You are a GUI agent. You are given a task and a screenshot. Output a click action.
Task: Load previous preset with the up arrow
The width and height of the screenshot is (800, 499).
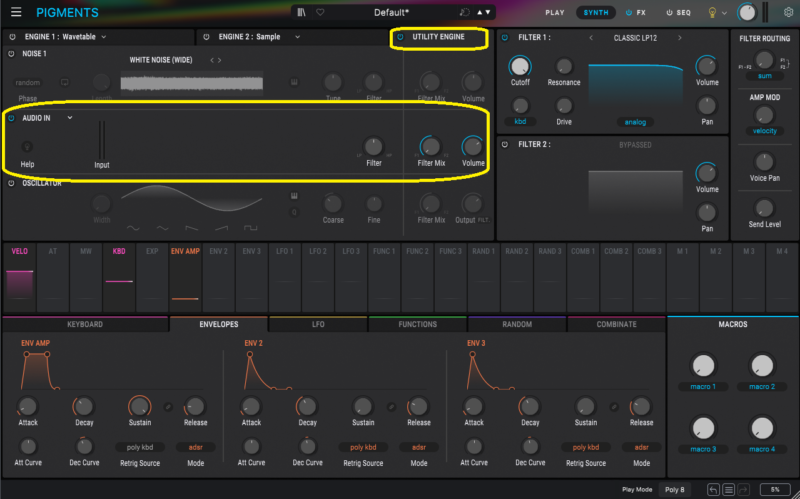click(x=479, y=12)
